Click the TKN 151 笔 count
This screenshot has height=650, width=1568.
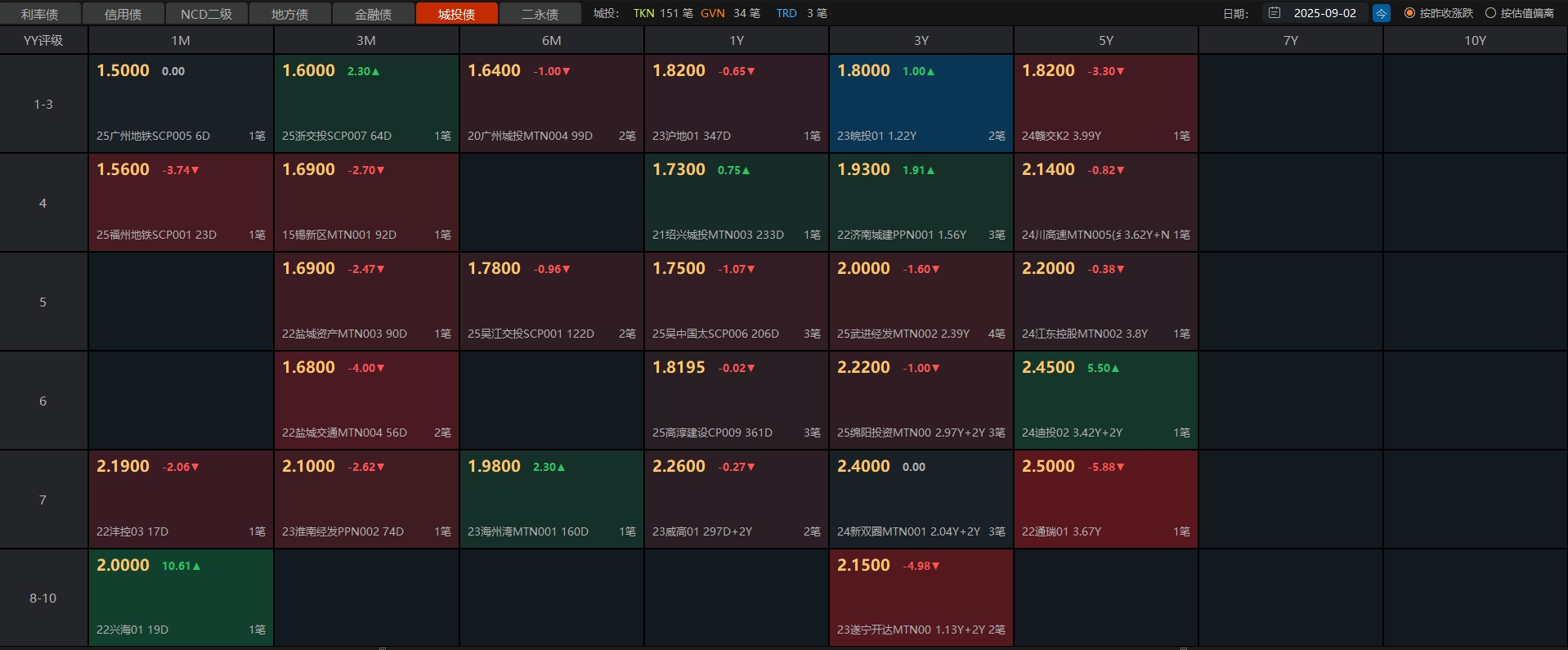click(x=663, y=13)
